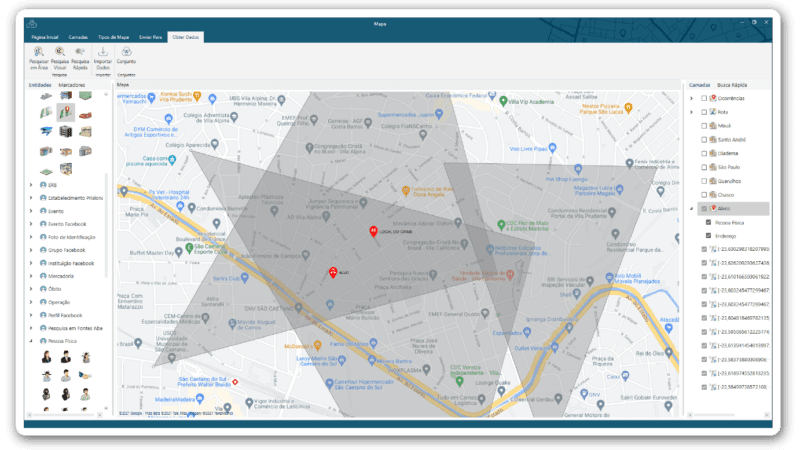800x450 pixels.
Task: Click the red LOCAL DO CRIME map marker
Action: click(x=373, y=231)
